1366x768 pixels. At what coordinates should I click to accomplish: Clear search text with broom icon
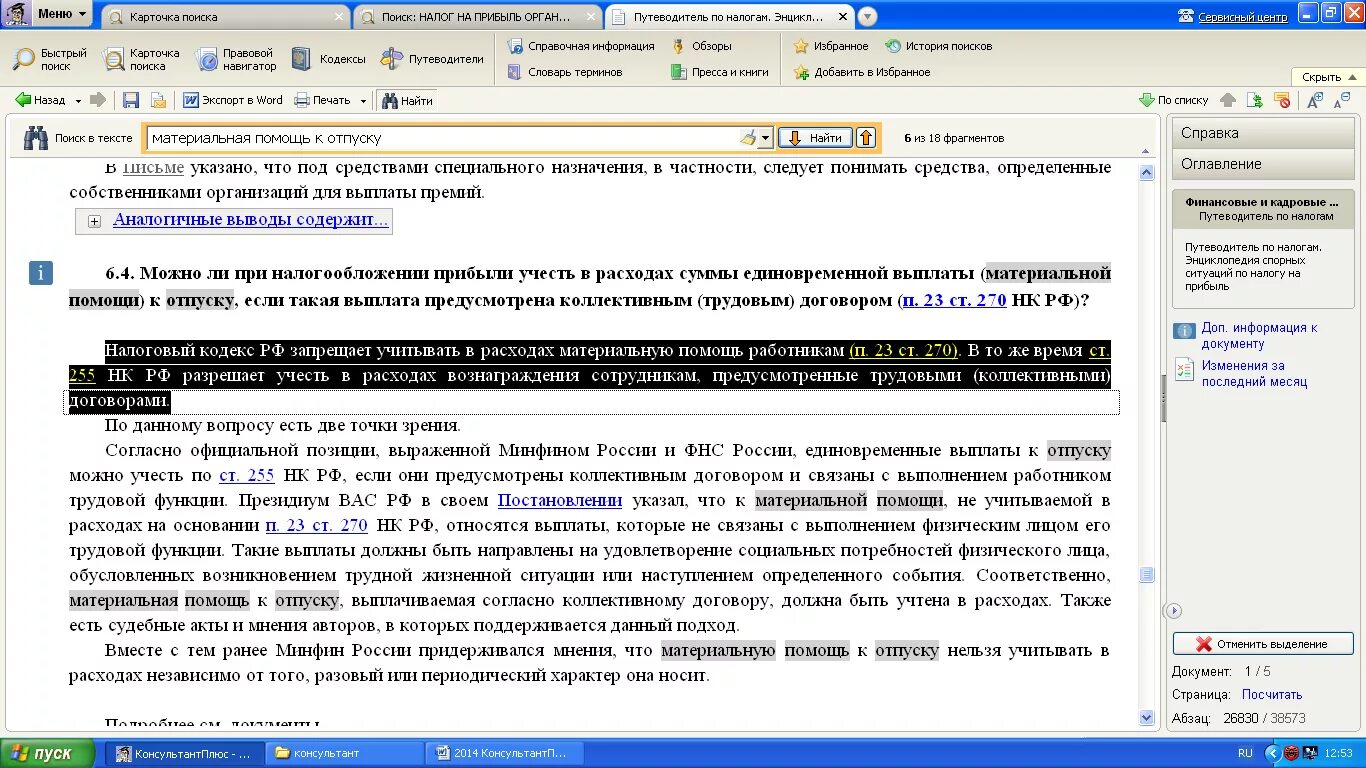[x=748, y=138]
